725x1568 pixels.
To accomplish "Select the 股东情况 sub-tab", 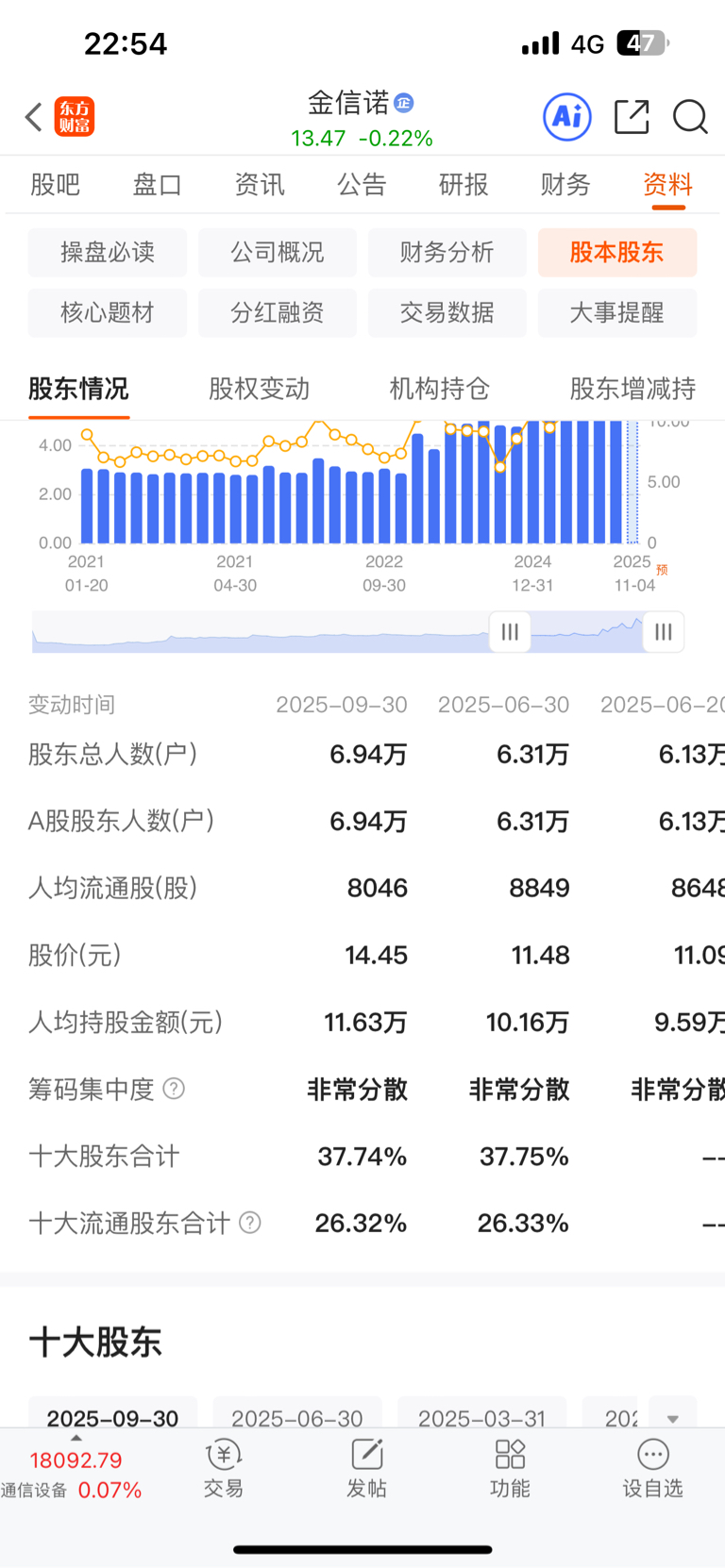I will point(78,389).
